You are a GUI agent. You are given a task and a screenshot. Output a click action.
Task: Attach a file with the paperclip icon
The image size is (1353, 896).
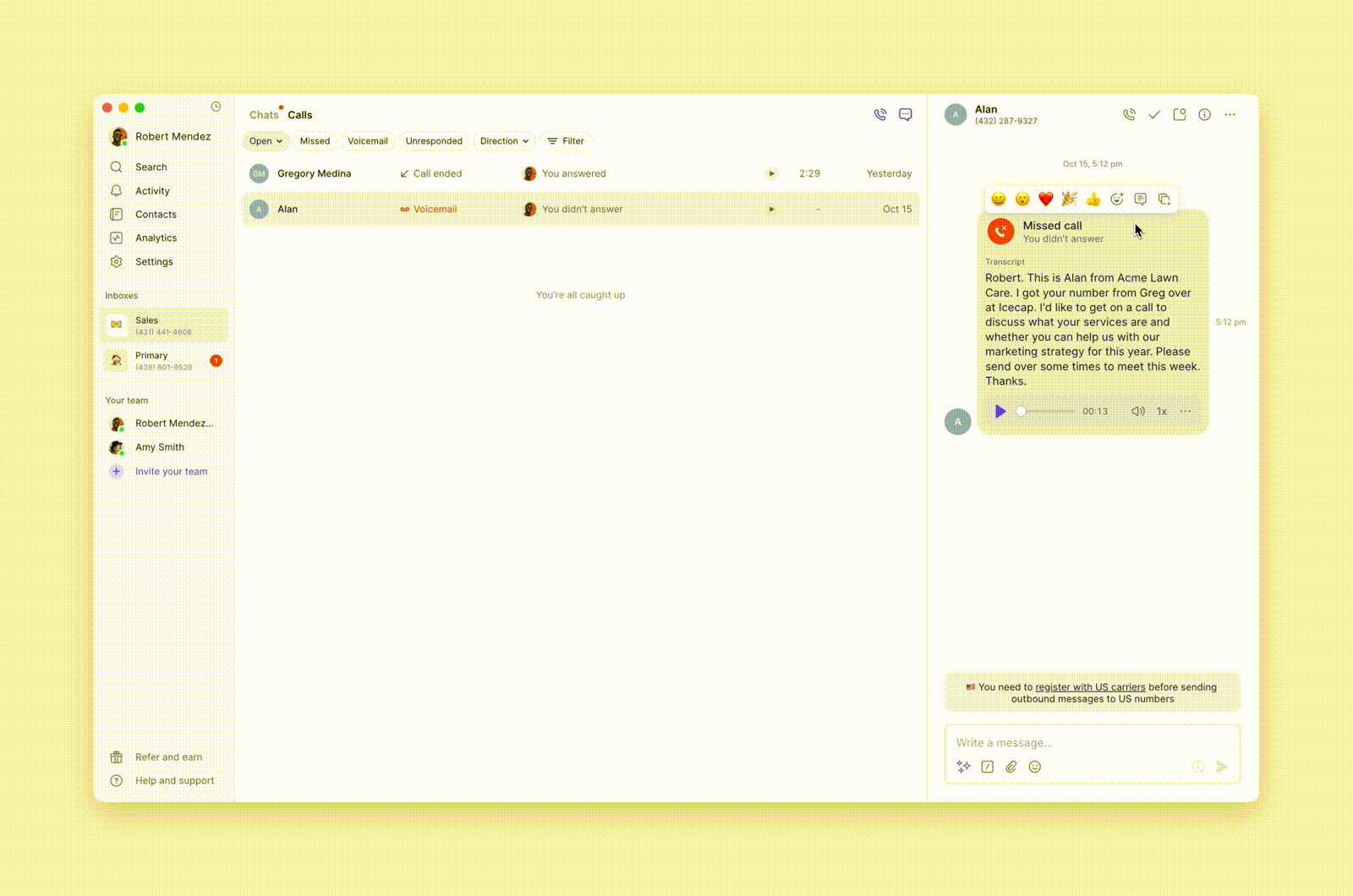(x=1011, y=767)
